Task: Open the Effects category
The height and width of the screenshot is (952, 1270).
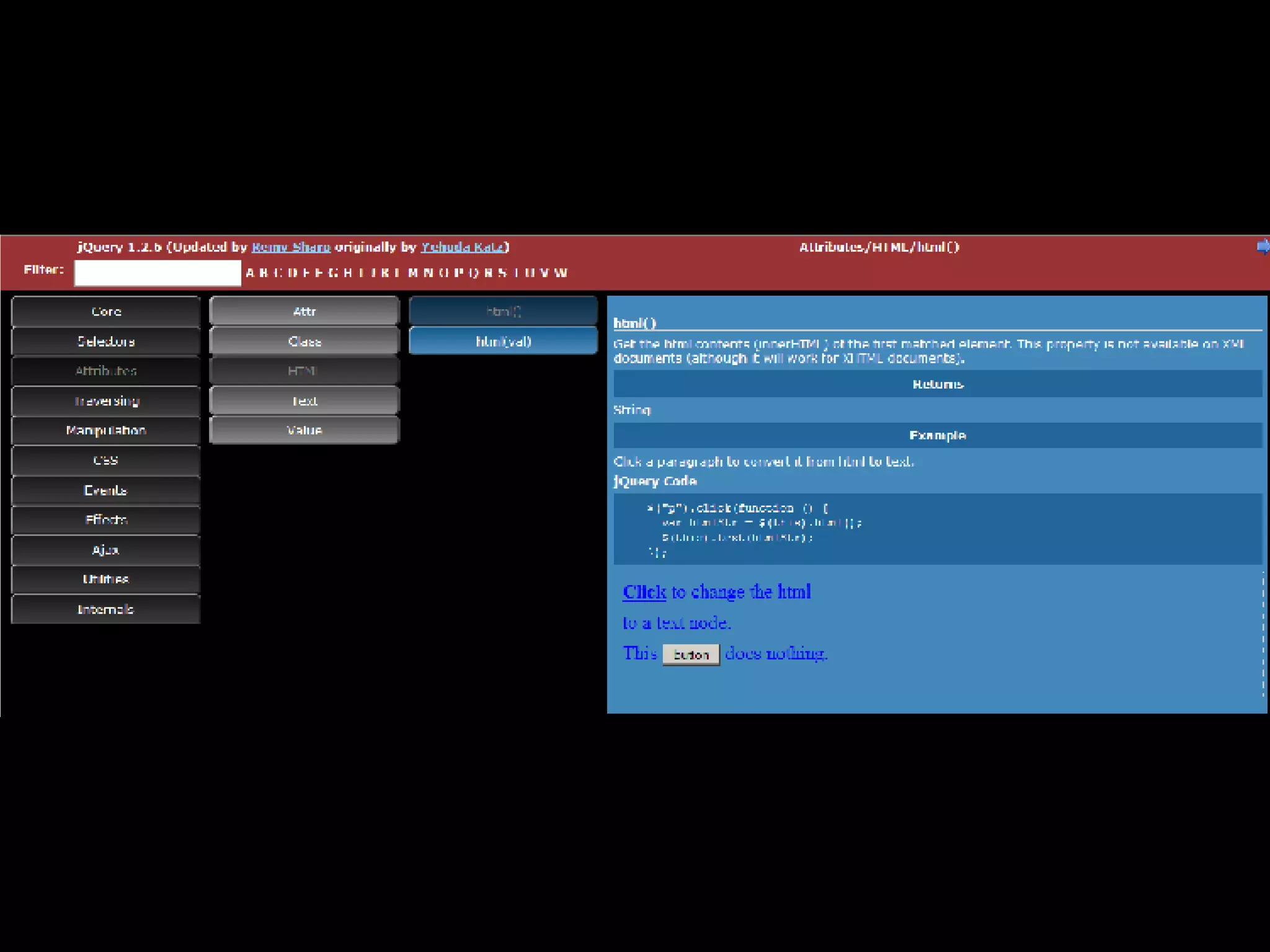Action: (x=106, y=520)
